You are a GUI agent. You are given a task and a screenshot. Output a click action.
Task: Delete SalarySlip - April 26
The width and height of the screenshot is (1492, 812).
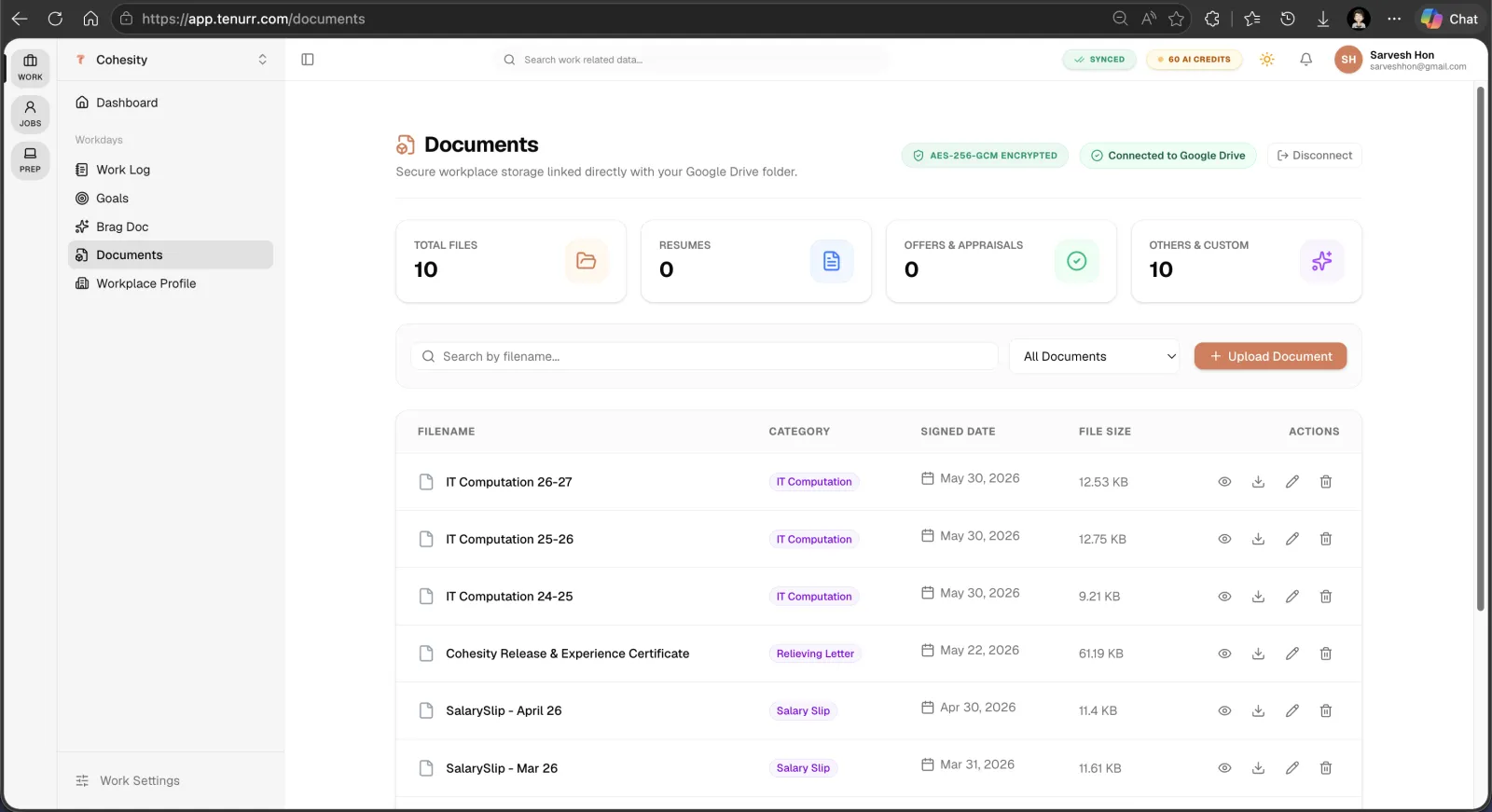click(1326, 710)
